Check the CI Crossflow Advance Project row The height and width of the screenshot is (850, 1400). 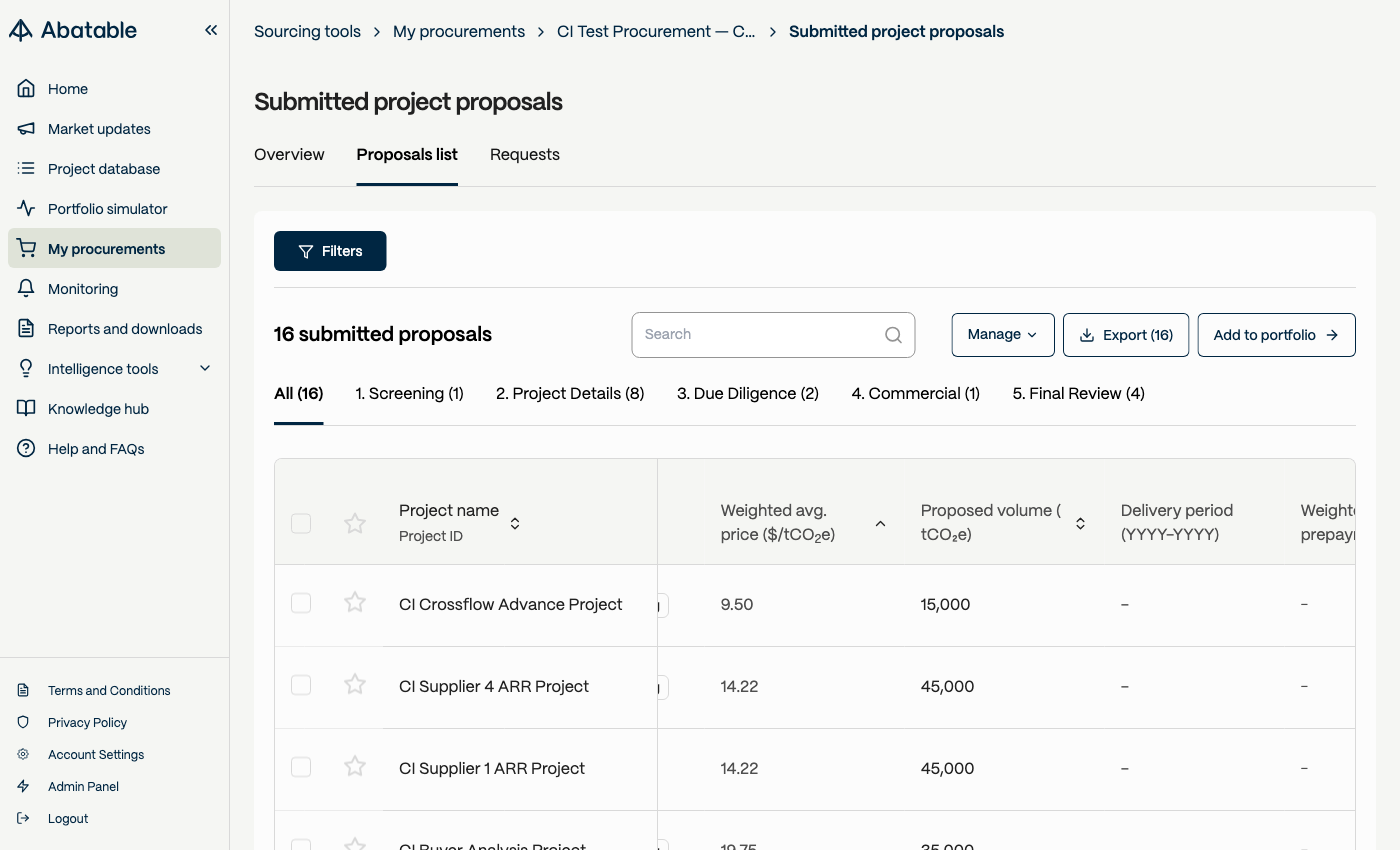(301, 603)
